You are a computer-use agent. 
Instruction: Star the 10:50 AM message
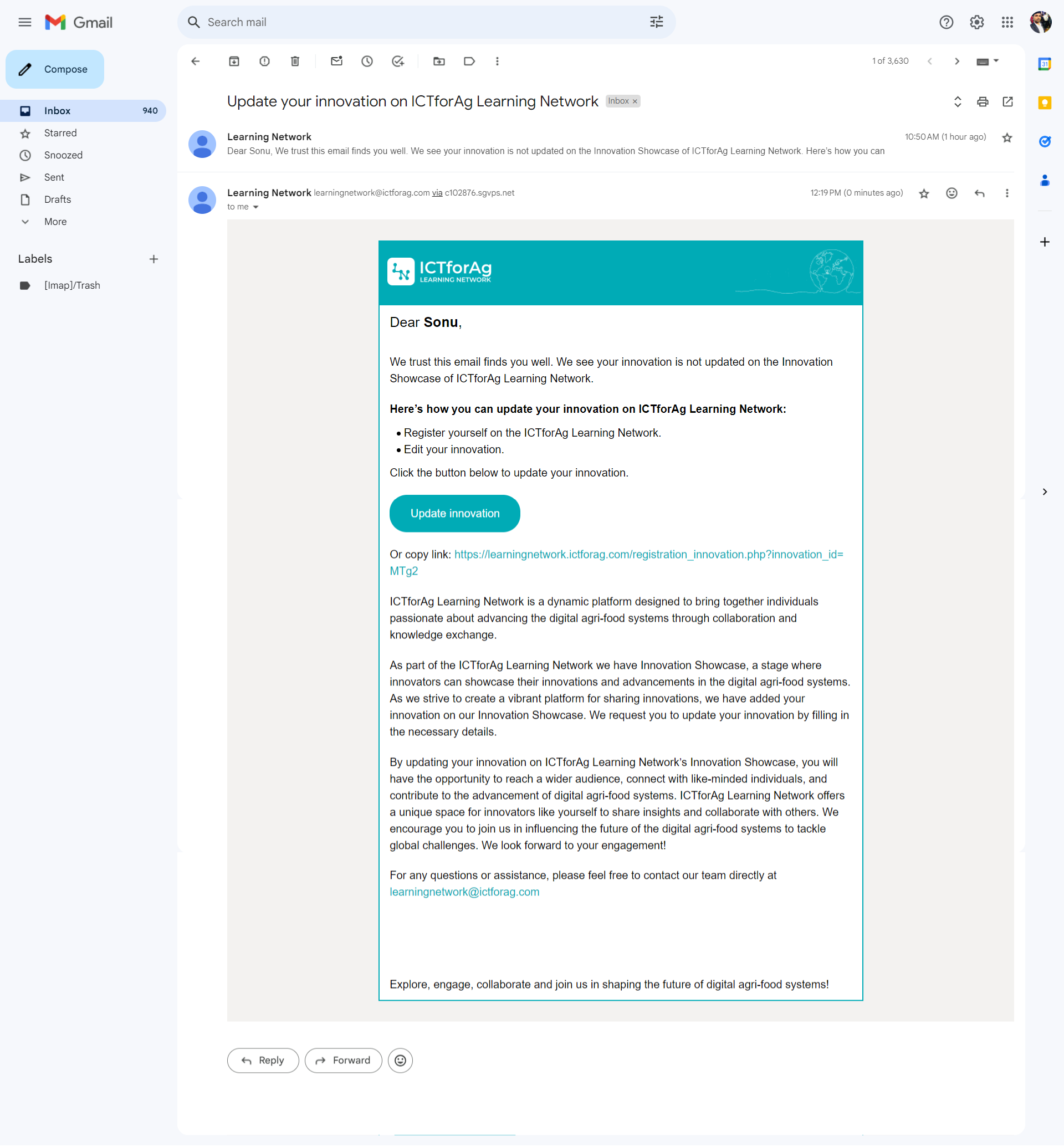[1007, 137]
